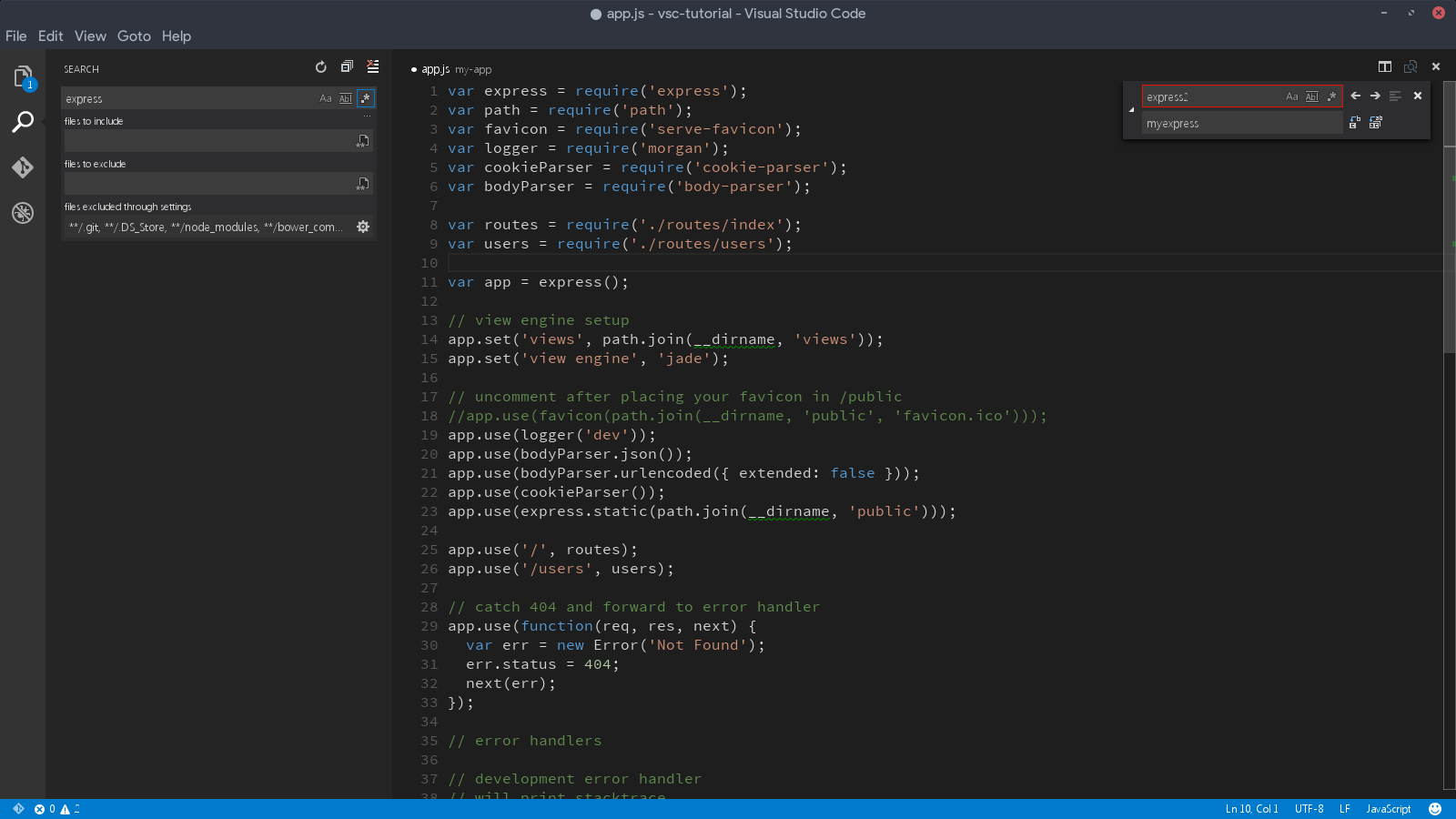The height and width of the screenshot is (819, 1456).
Task: Click the 'view engine setup' comment line
Action: (538, 320)
